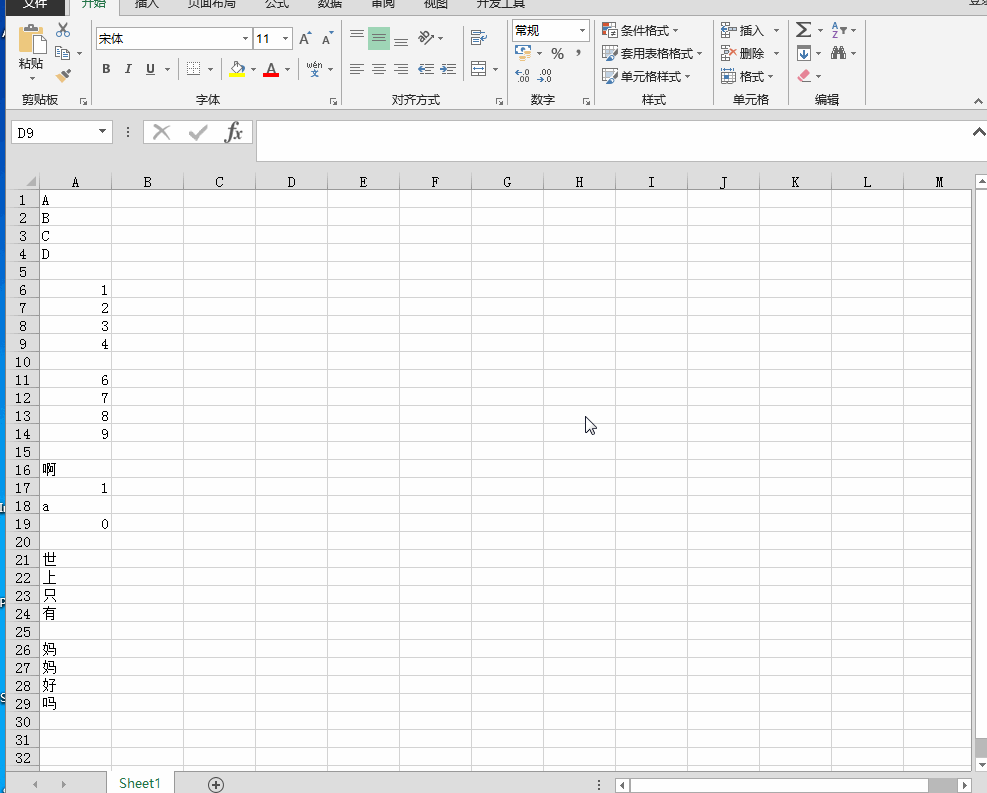This screenshot has height=793, width=987.
Task: Apply percent style with the % icon
Action: click(x=557, y=53)
